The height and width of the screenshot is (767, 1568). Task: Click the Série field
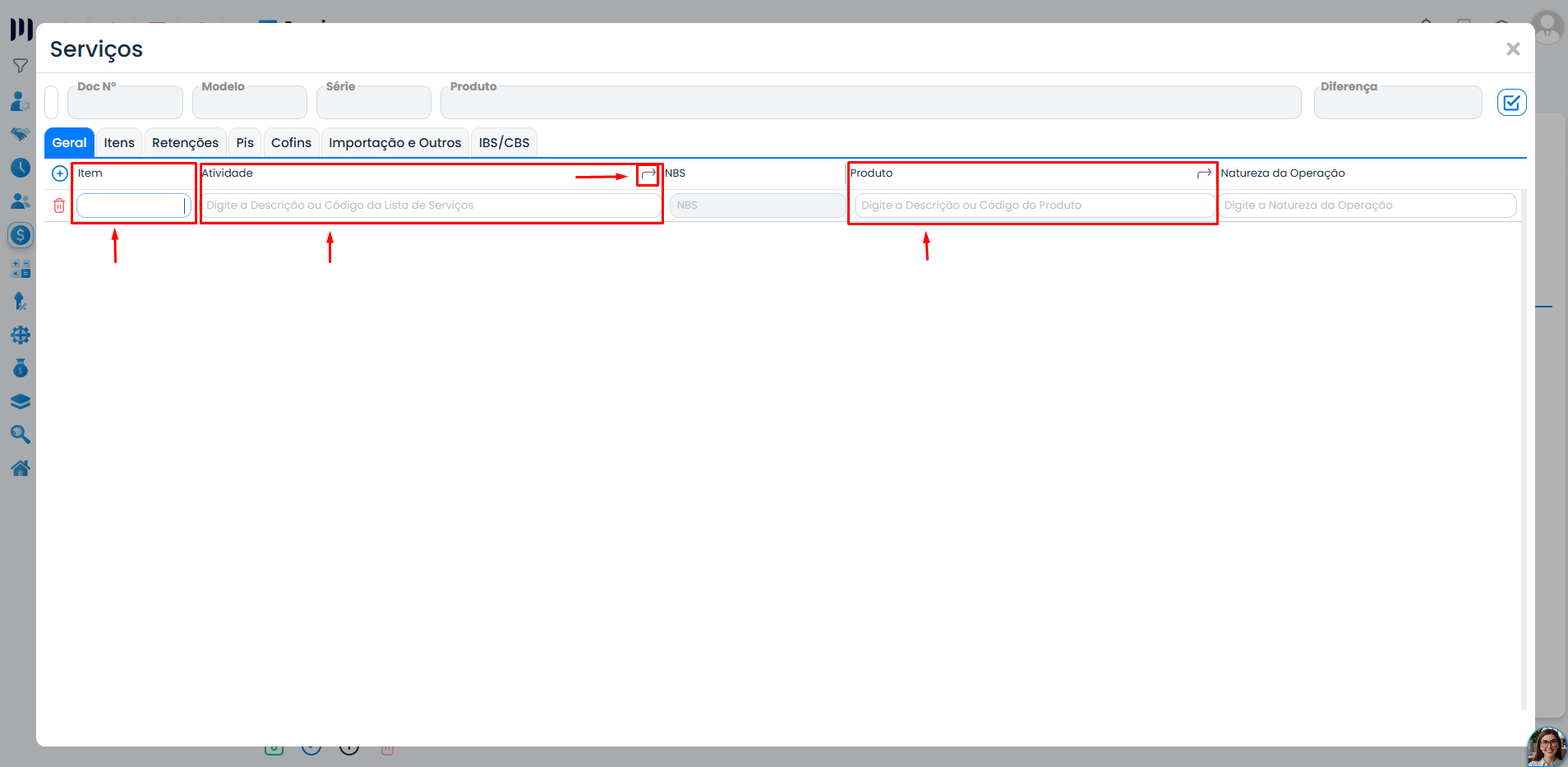point(374,103)
